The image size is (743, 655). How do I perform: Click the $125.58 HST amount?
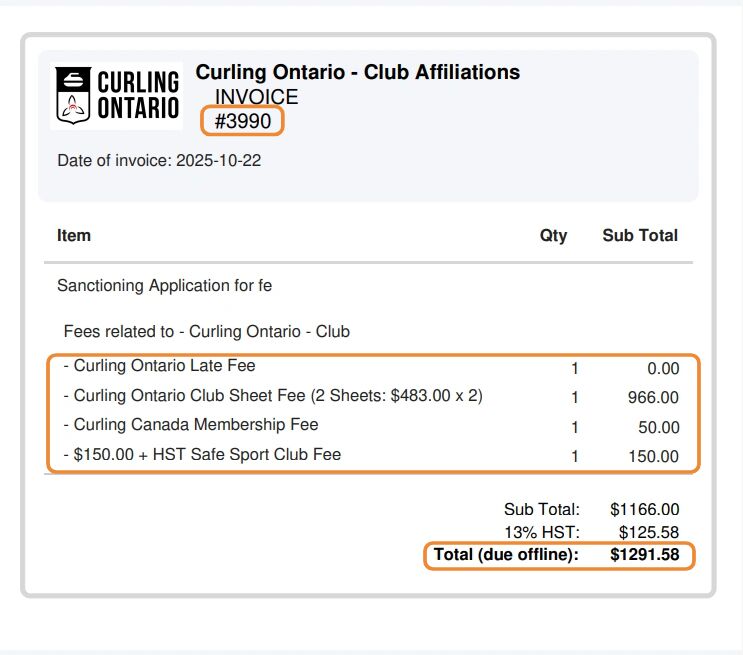[x=649, y=532]
